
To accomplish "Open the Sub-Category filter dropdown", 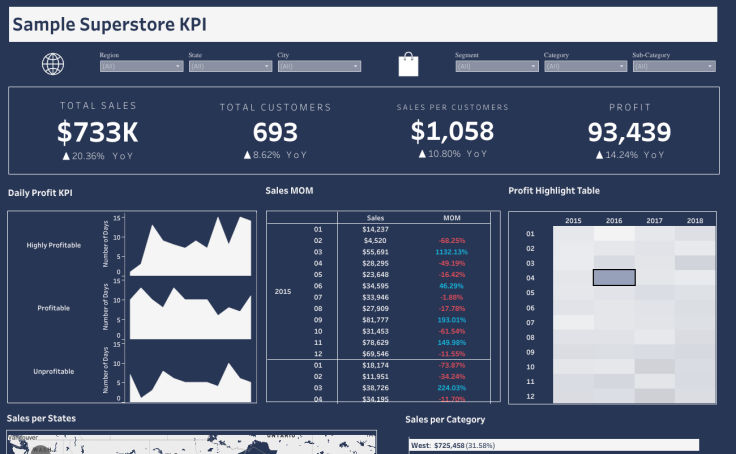I will click(x=673, y=66).
